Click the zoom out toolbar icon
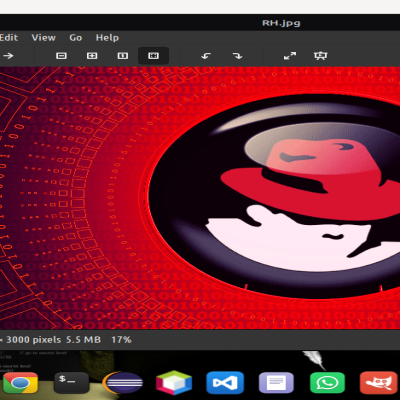The height and width of the screenshot is (400, 400). click(x=61, y=56)
